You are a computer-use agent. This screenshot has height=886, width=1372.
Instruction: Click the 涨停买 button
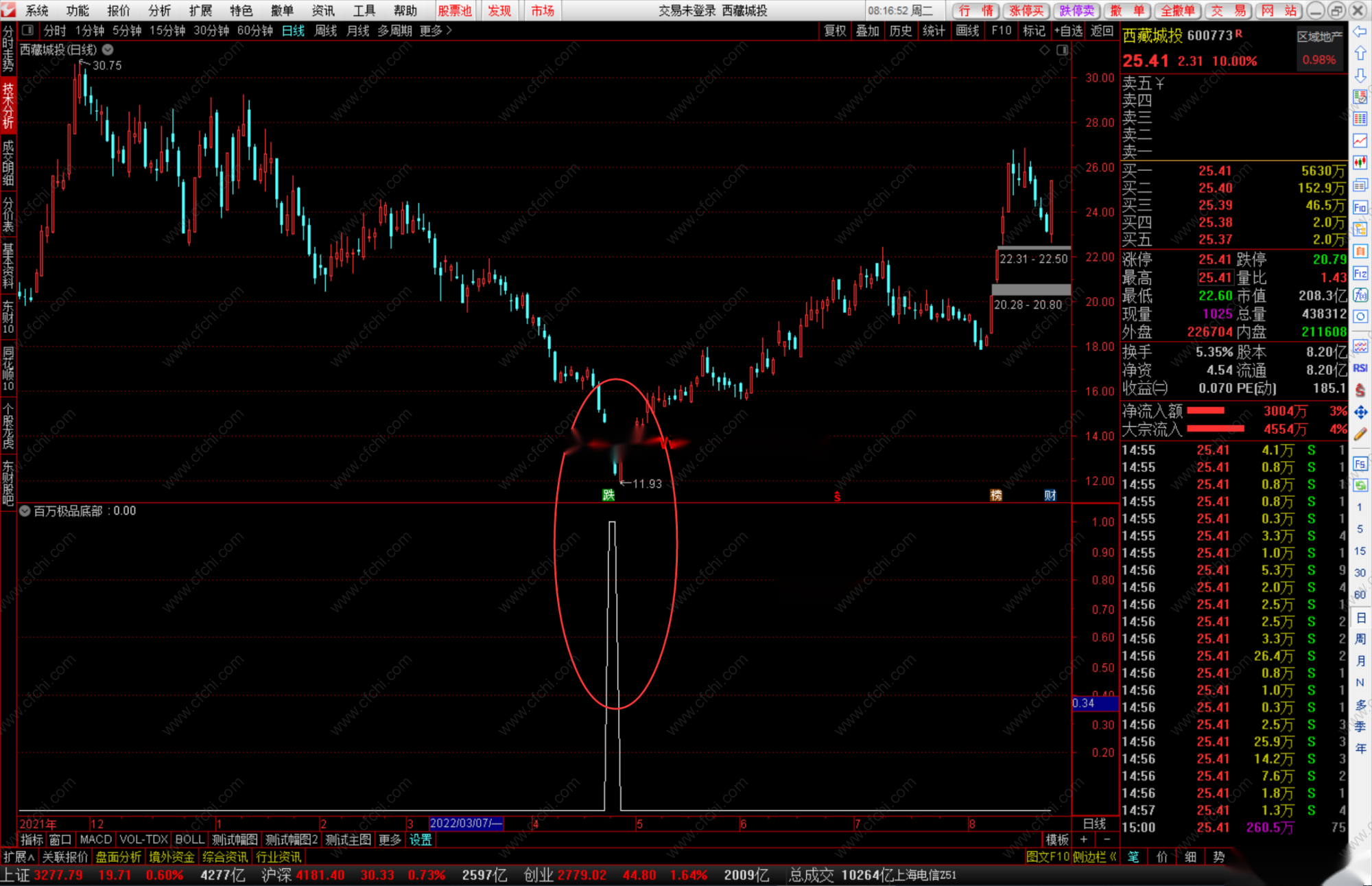[x=1026, y=10]
